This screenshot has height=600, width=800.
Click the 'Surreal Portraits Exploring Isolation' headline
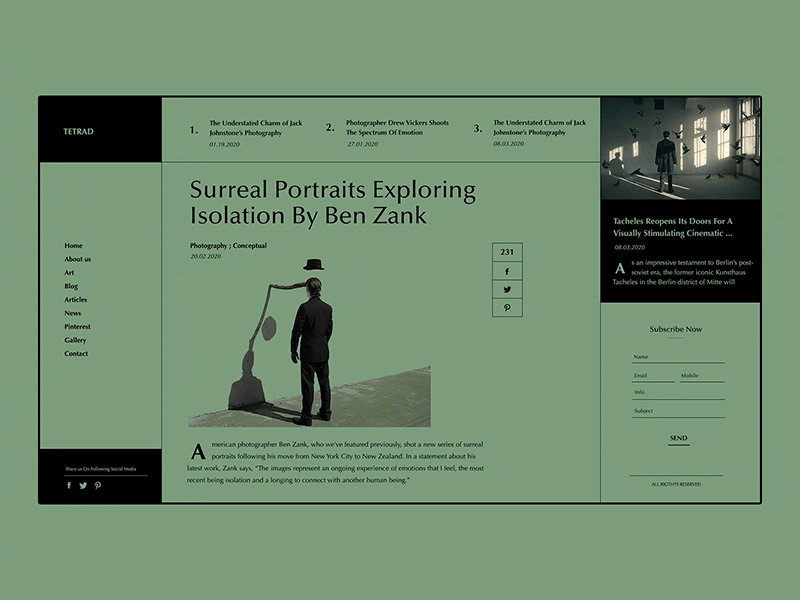tap(333, 202)
